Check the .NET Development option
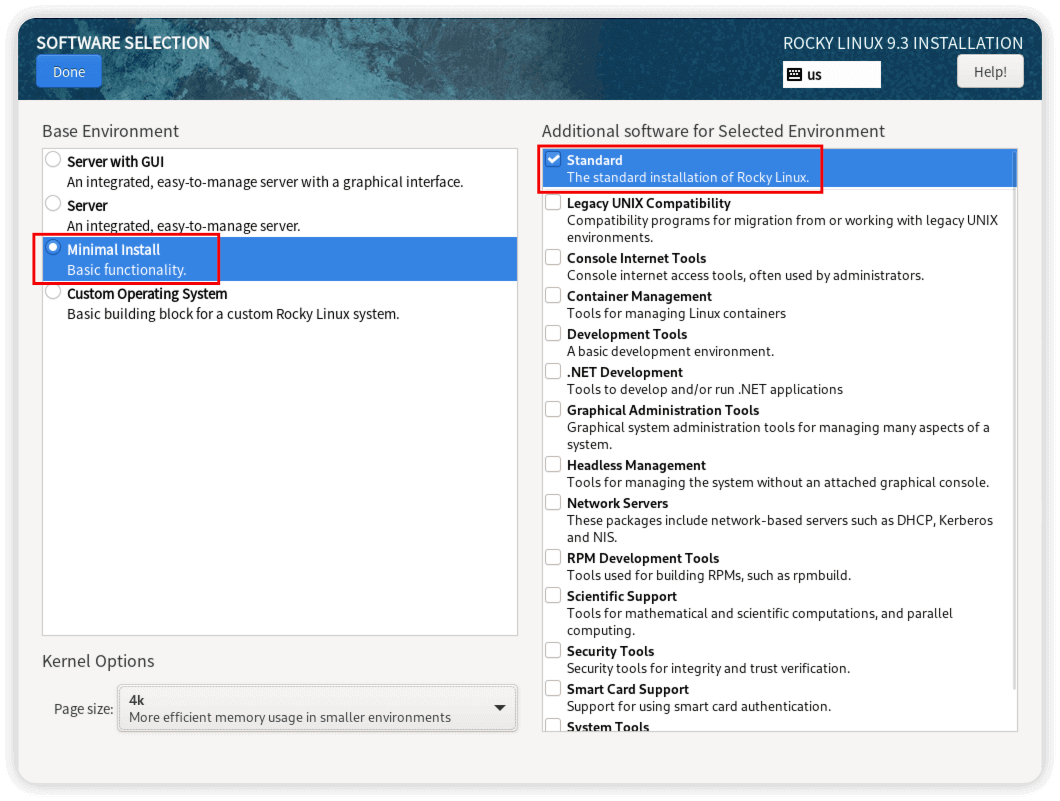This screenshot has height=801, width=1060. [x=553, y=372]
